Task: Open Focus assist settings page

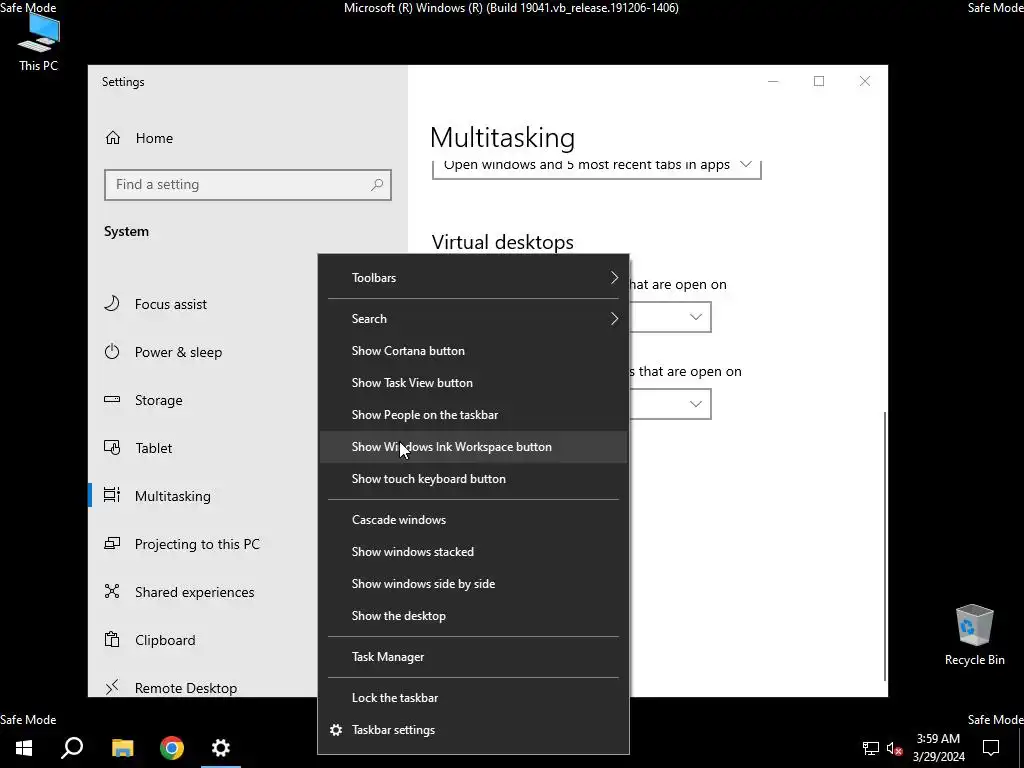Action: click(202, 304)
